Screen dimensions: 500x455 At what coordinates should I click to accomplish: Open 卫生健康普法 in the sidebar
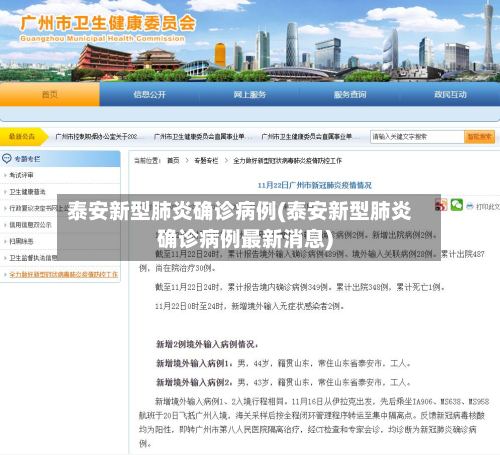(x=27, y=192)
